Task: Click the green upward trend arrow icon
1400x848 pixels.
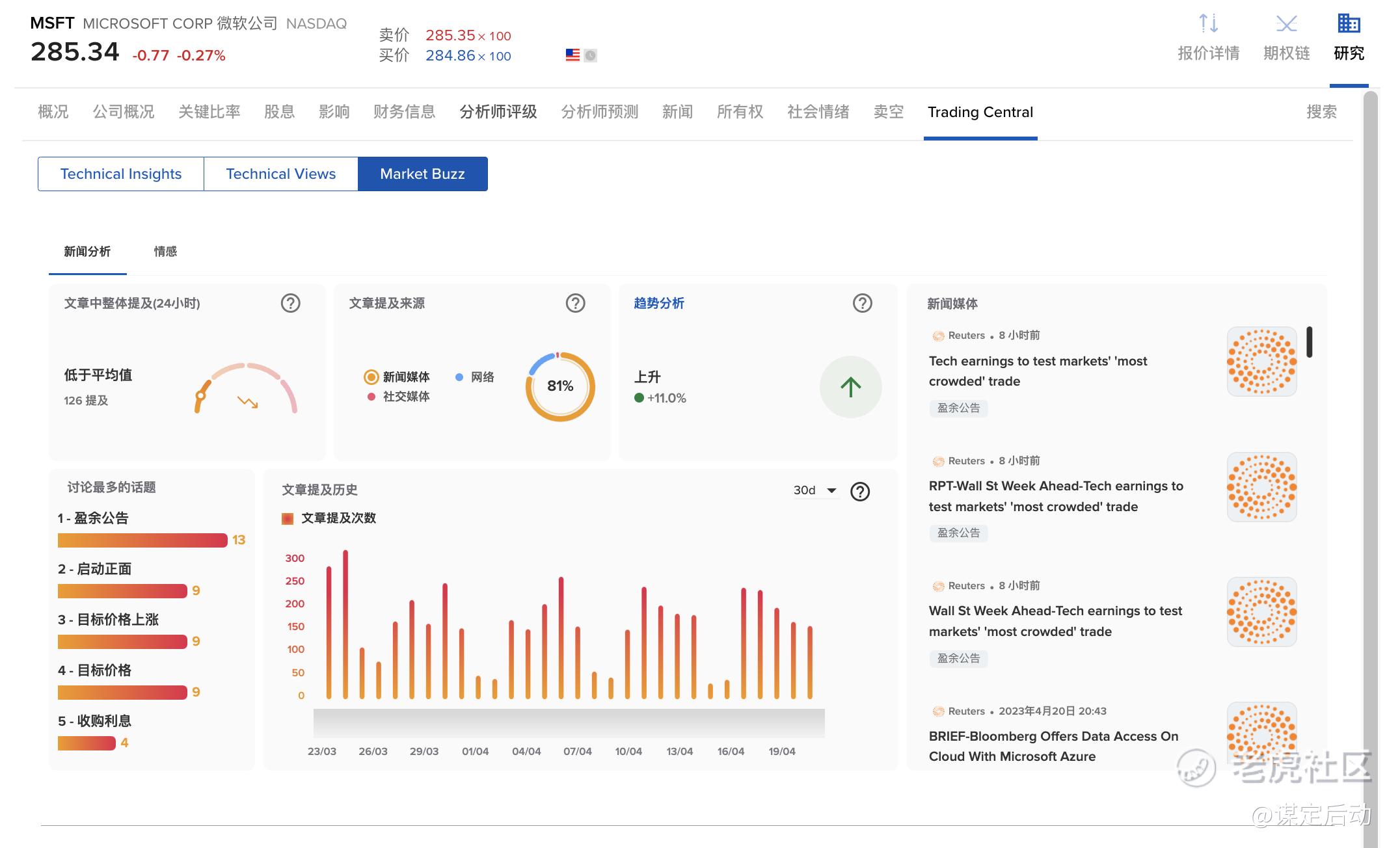Action: 850,387
